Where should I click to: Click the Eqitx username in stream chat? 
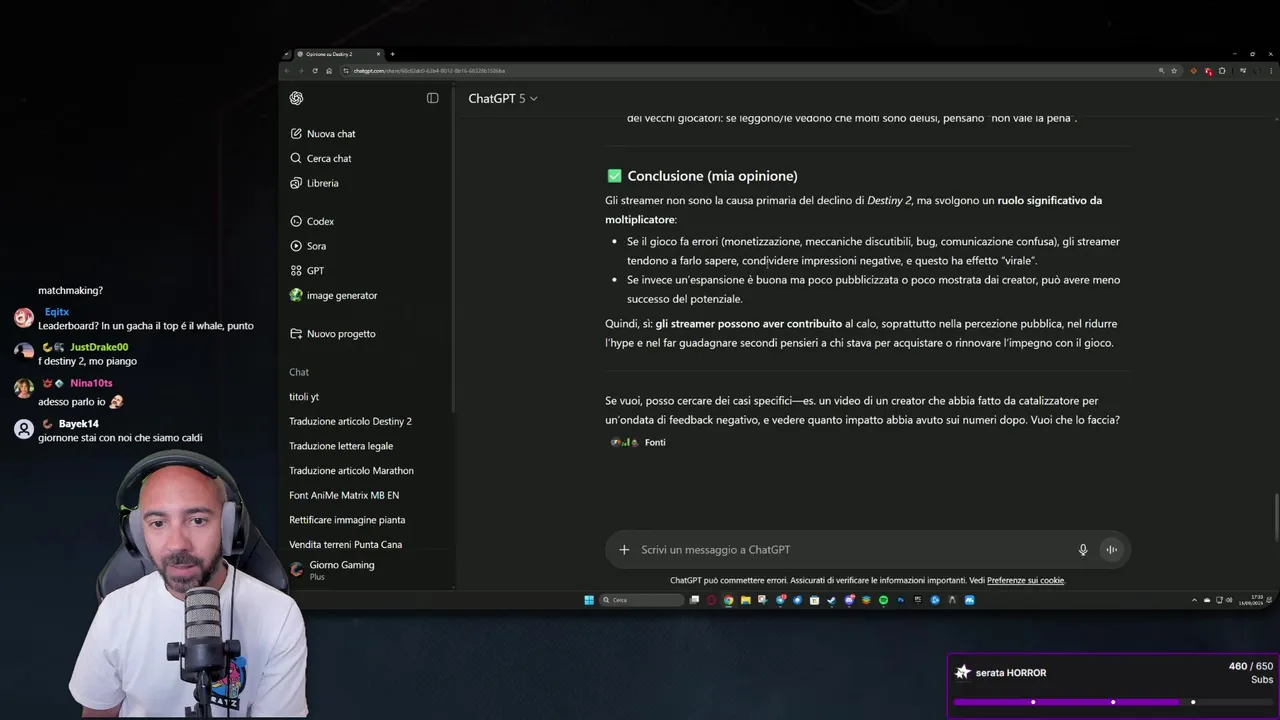tap(56, 312)
